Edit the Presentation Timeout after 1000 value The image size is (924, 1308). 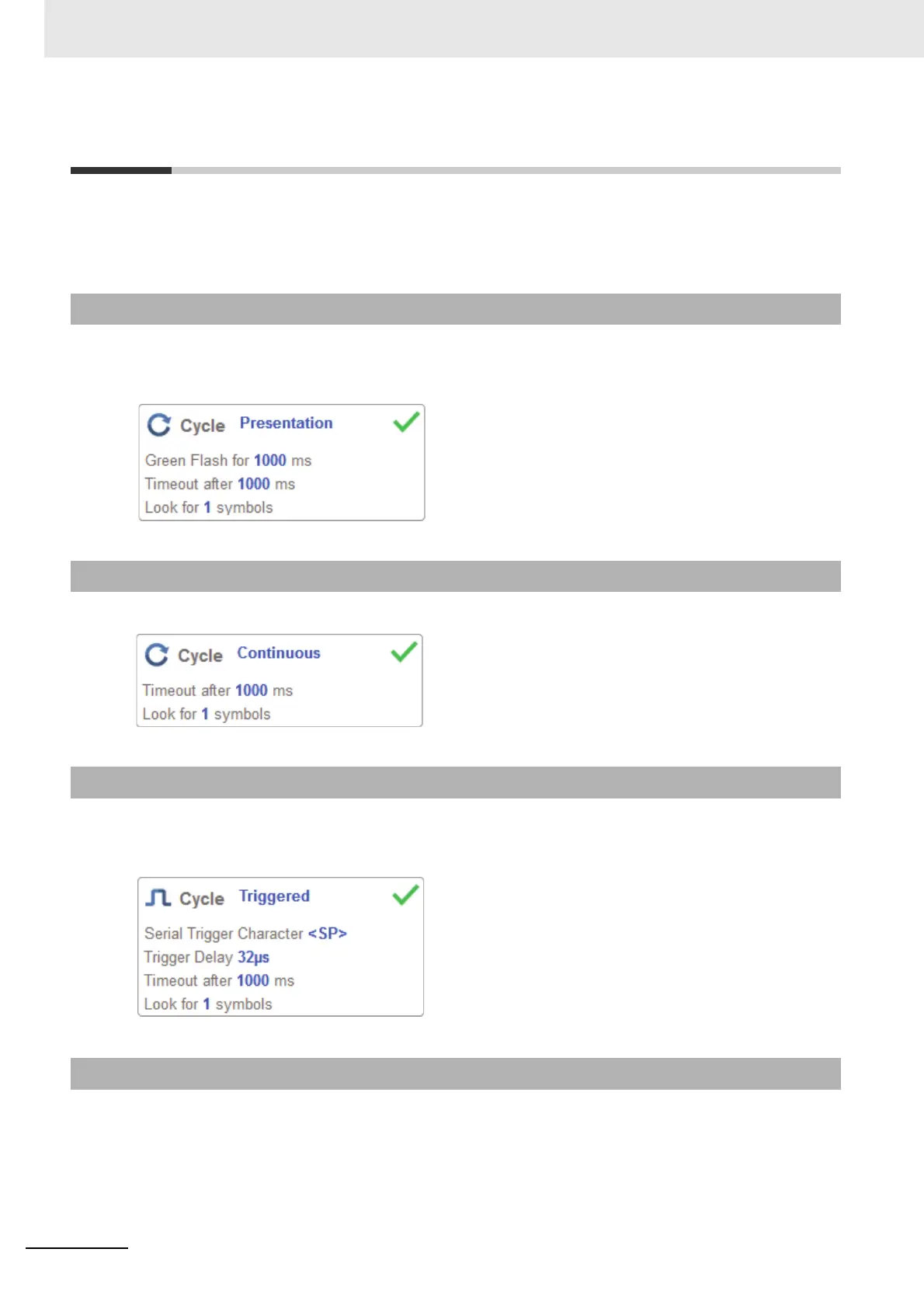pos(254,484)
